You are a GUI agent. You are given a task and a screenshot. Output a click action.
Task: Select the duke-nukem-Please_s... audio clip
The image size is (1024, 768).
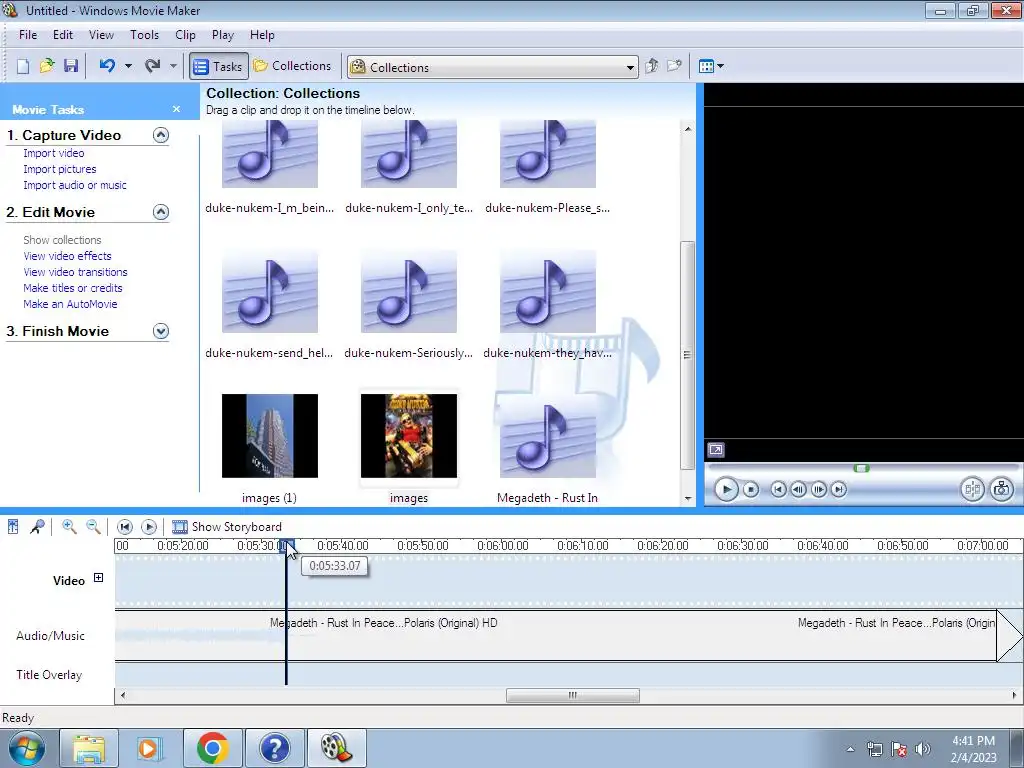(548, 154)
